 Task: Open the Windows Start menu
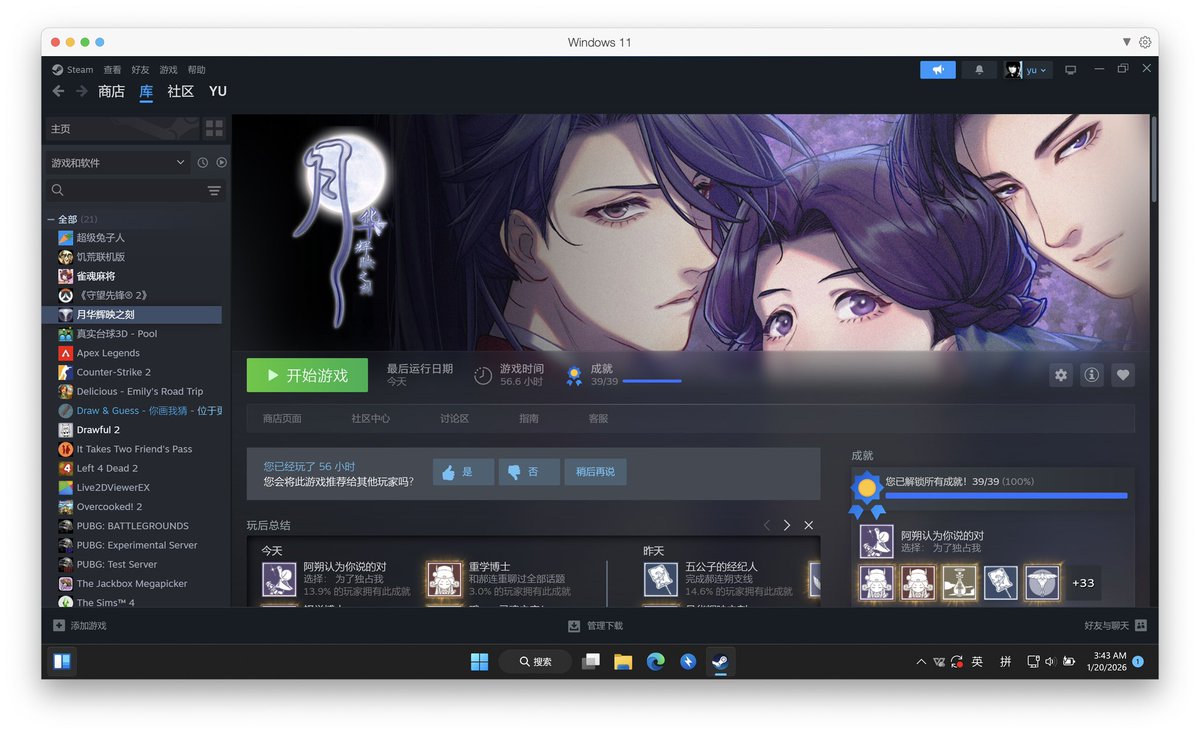click(480, 661)
